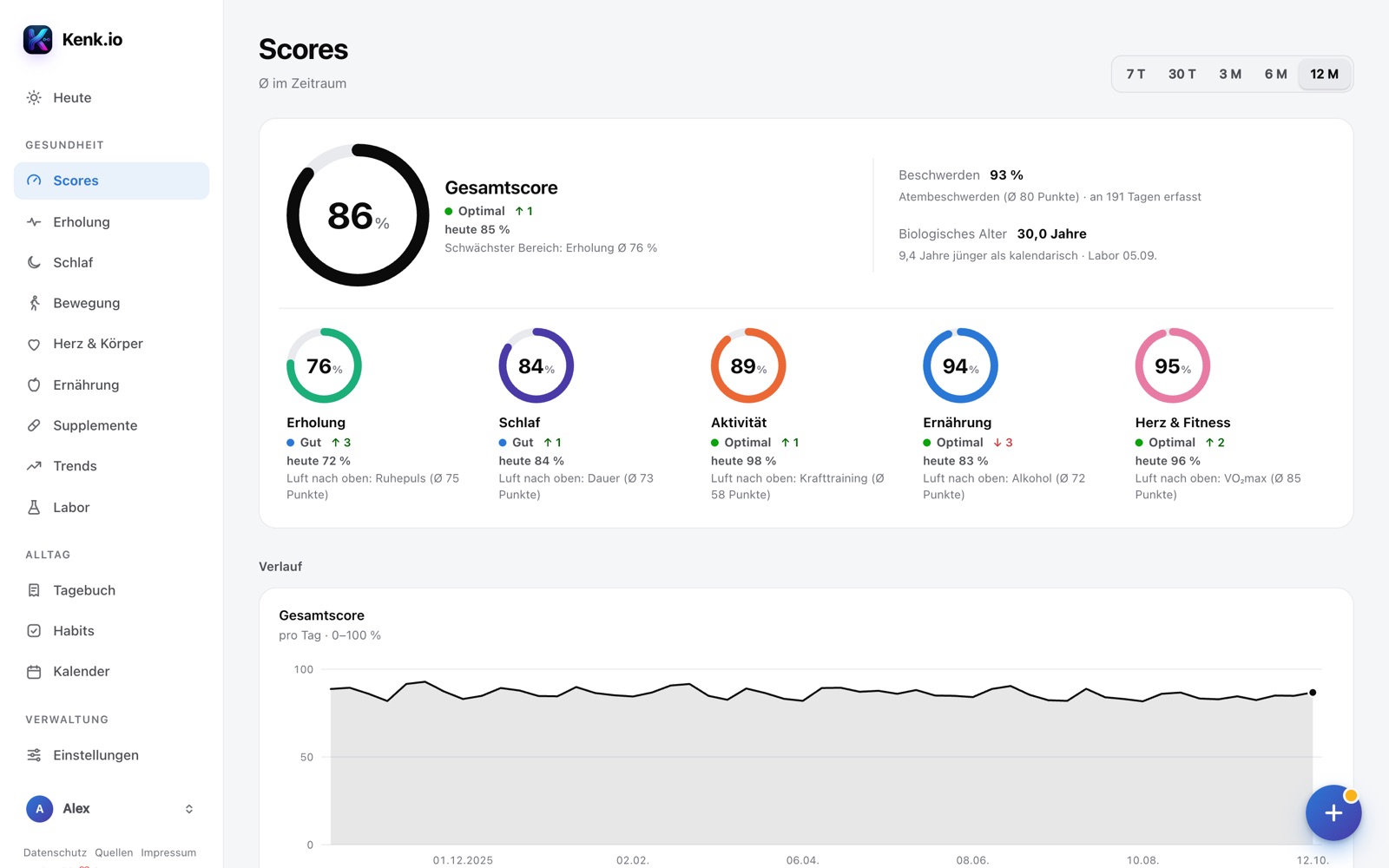The width and height of the screenshot is (1389, 868).
Task: Click the Ernährung 94% ring
Action: coord(960,365)
